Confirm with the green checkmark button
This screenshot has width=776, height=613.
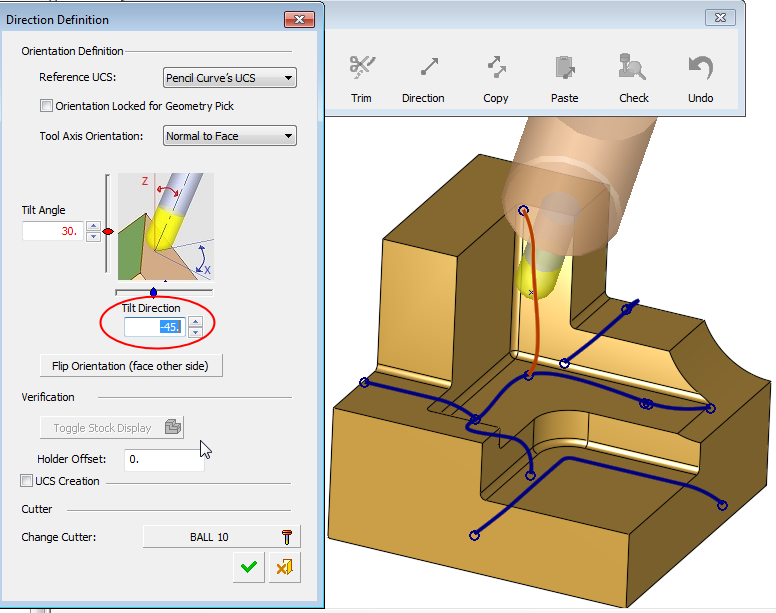tap(248, 568)
